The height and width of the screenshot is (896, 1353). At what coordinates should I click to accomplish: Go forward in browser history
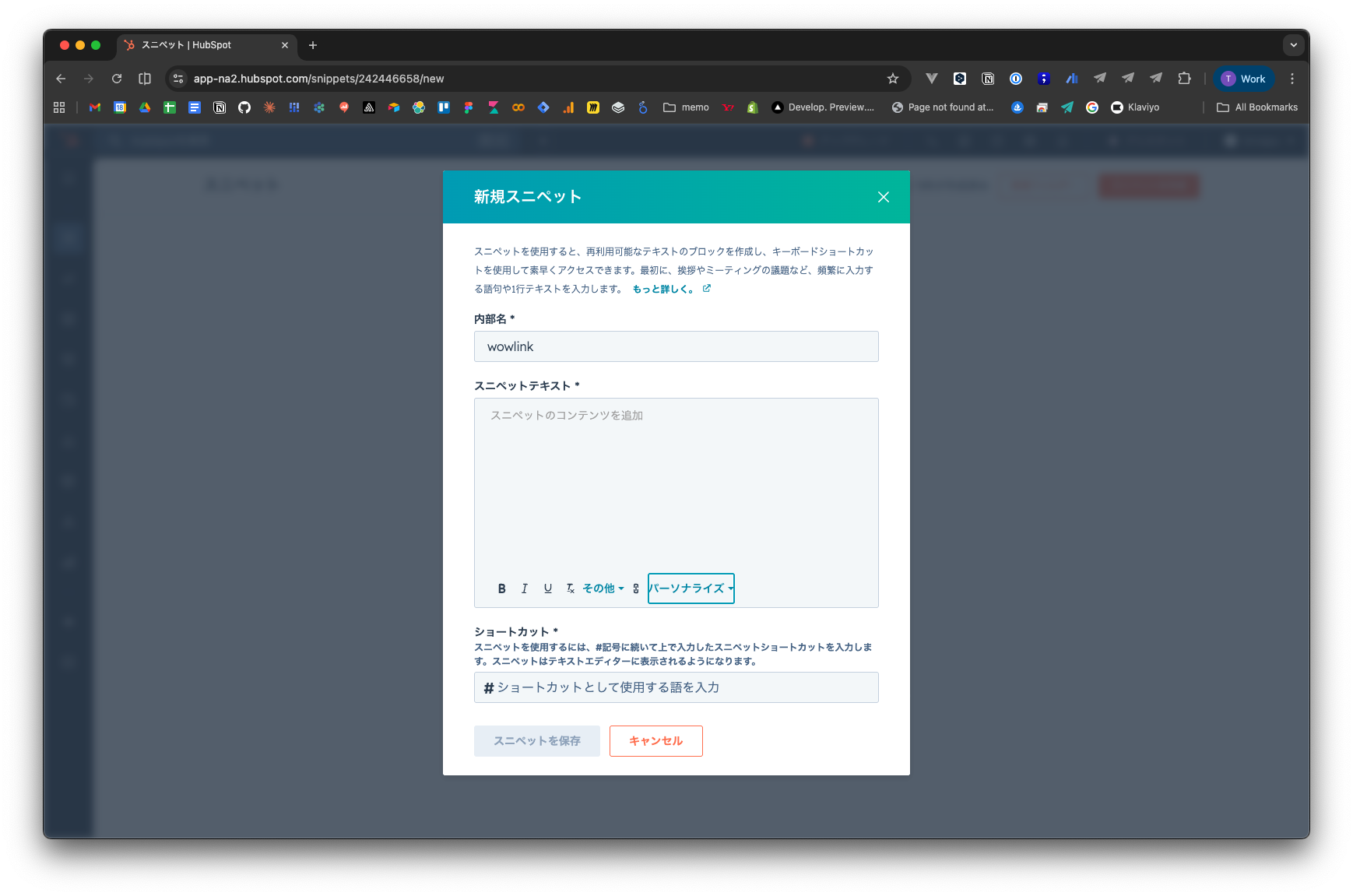click(x=89, y=79)
